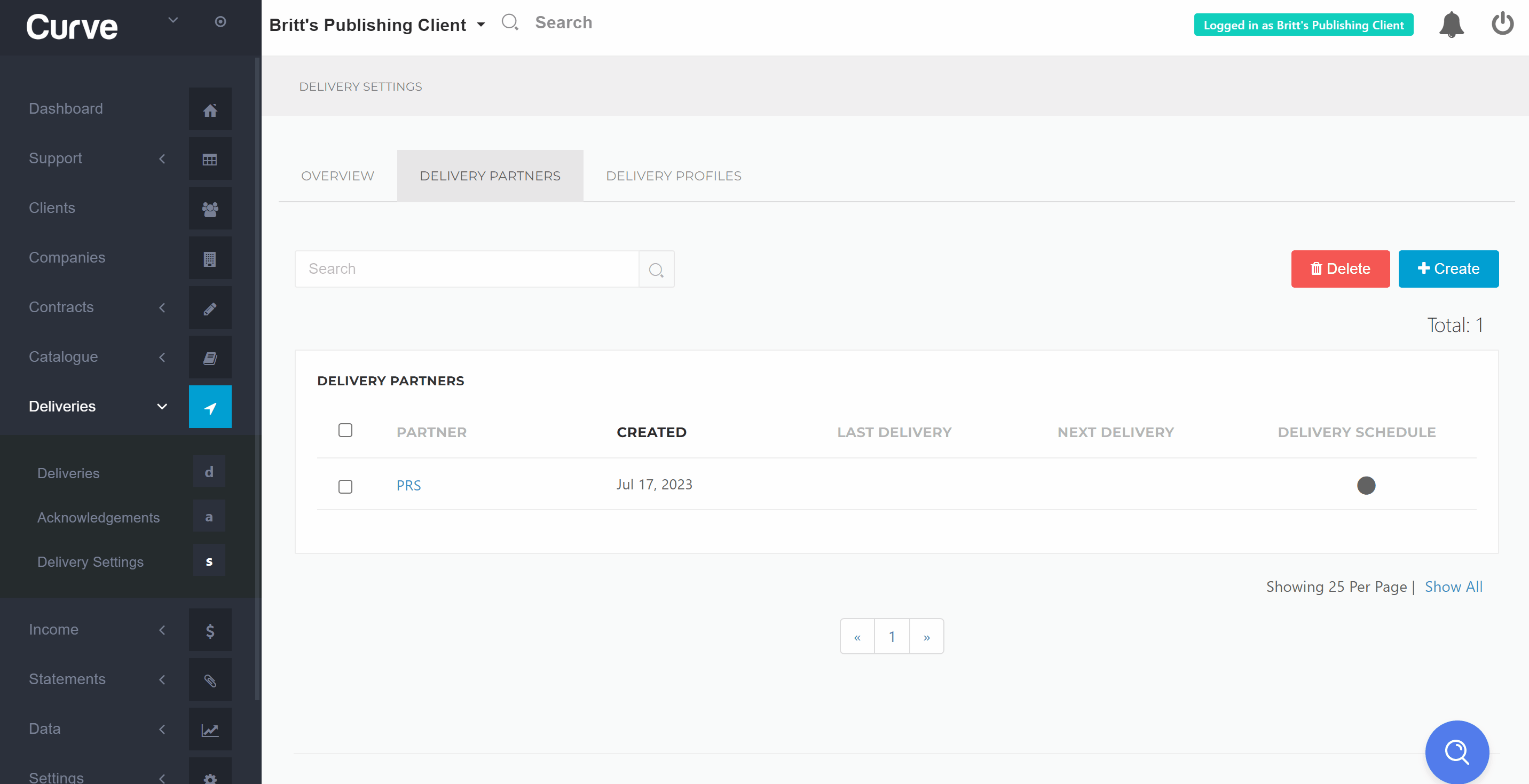The height and width of the screenshot is (784, 1529).
Task: Click the power logout icon
Action: click(x=1502, y=23)
